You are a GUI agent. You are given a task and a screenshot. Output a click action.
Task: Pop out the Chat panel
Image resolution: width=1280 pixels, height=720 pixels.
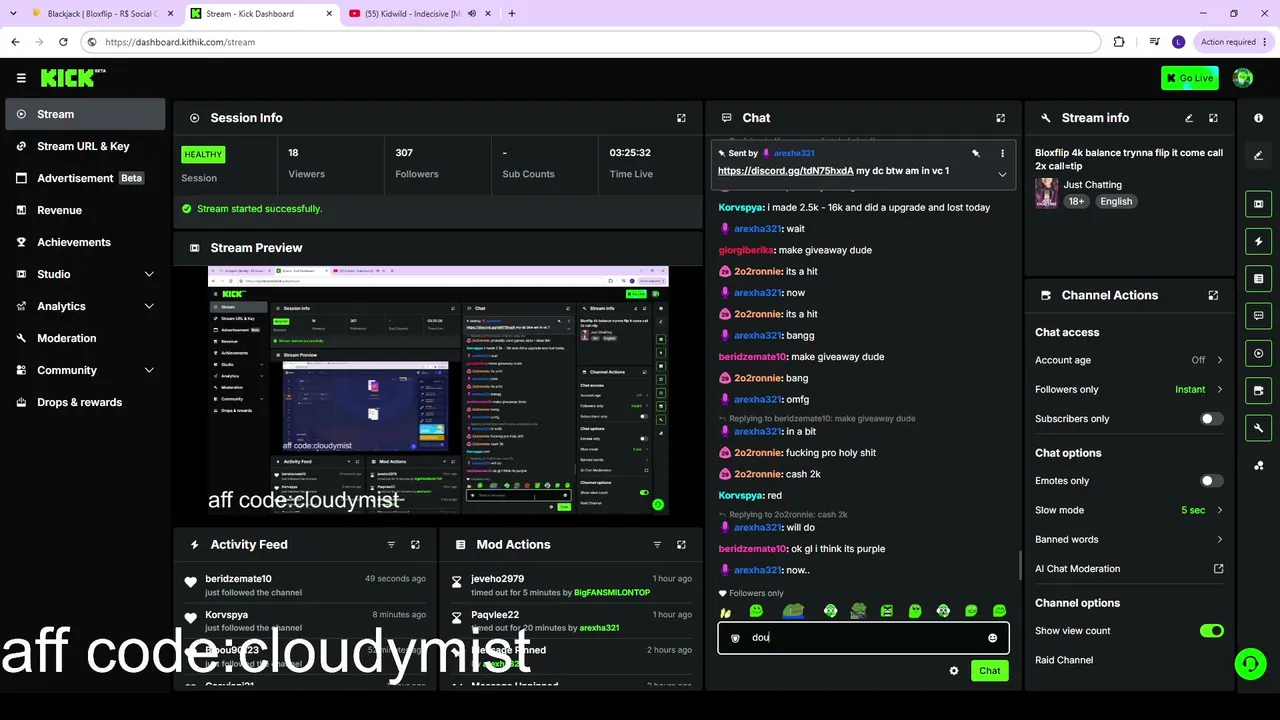pos(1000,118)
